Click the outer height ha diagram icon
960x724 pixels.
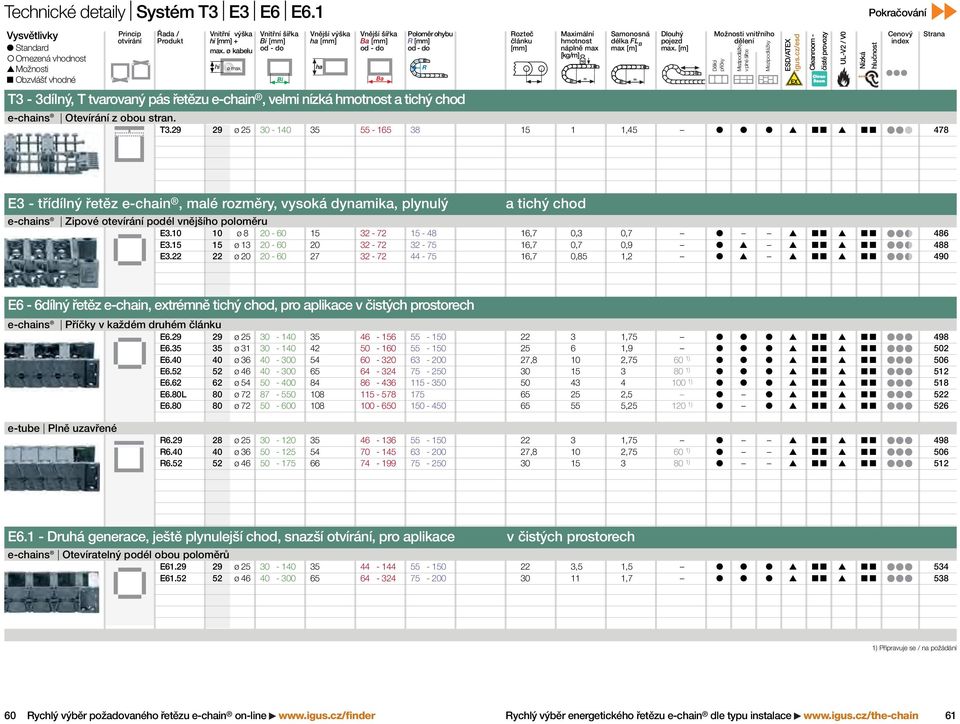tap(330, 67)
